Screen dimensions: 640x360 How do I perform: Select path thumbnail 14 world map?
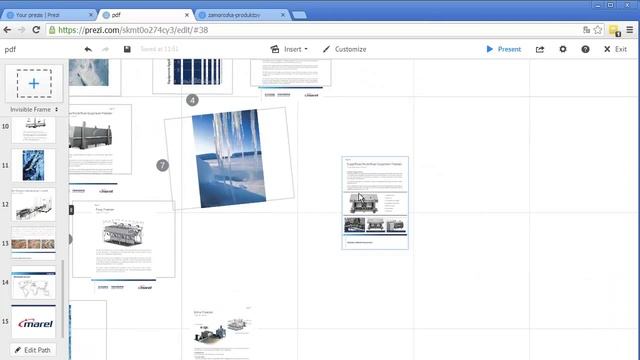point(33,282)
